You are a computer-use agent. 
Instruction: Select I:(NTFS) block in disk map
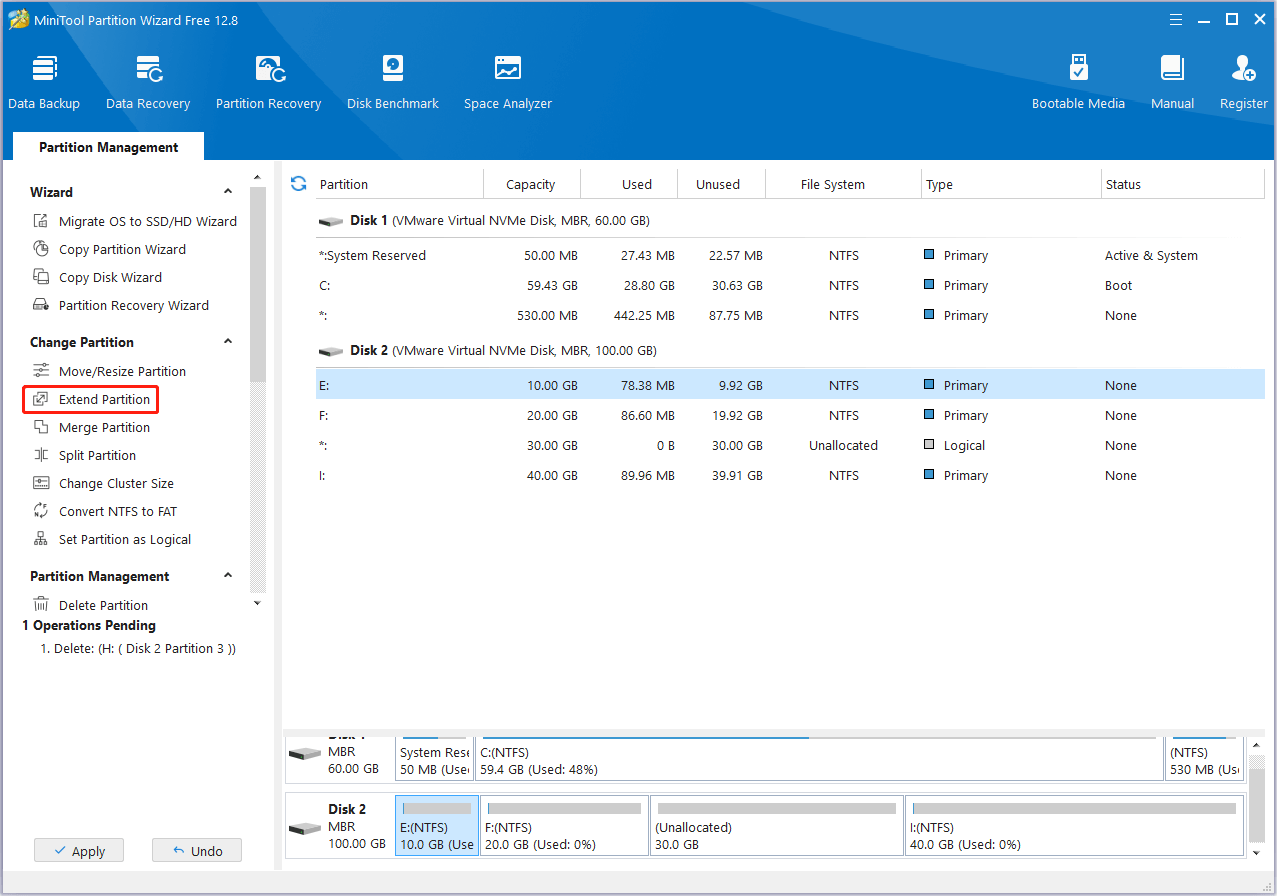coord(1075,826)
